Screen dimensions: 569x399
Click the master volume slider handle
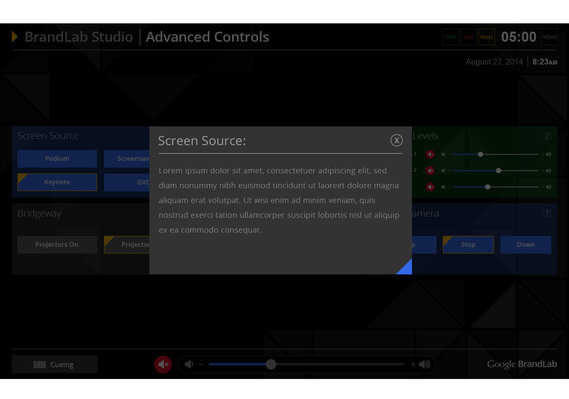click(270, 364)
